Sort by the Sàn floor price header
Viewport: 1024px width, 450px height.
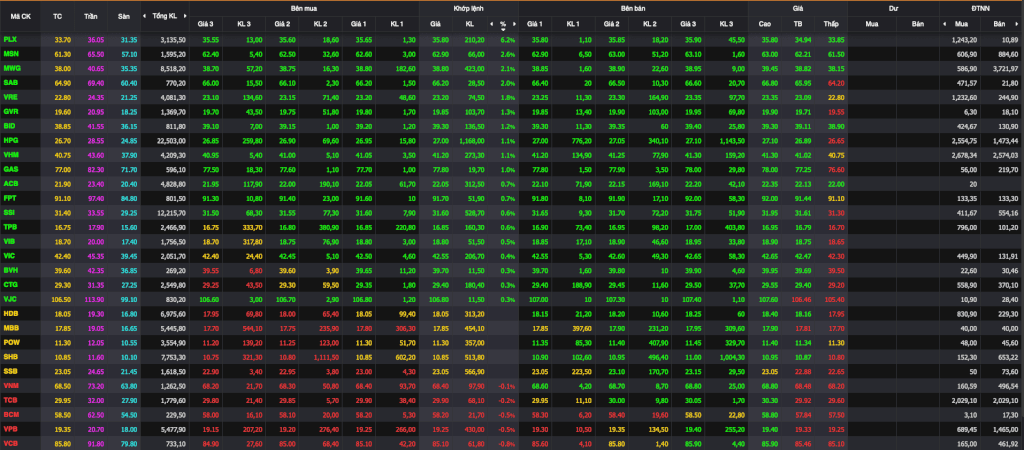tap(123, 15)
